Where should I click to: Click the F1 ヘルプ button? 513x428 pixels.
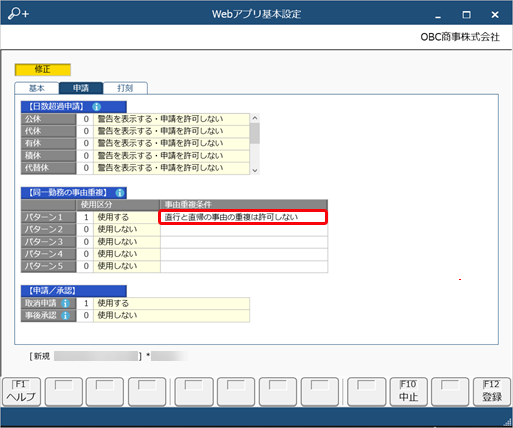tap(21, 392)
